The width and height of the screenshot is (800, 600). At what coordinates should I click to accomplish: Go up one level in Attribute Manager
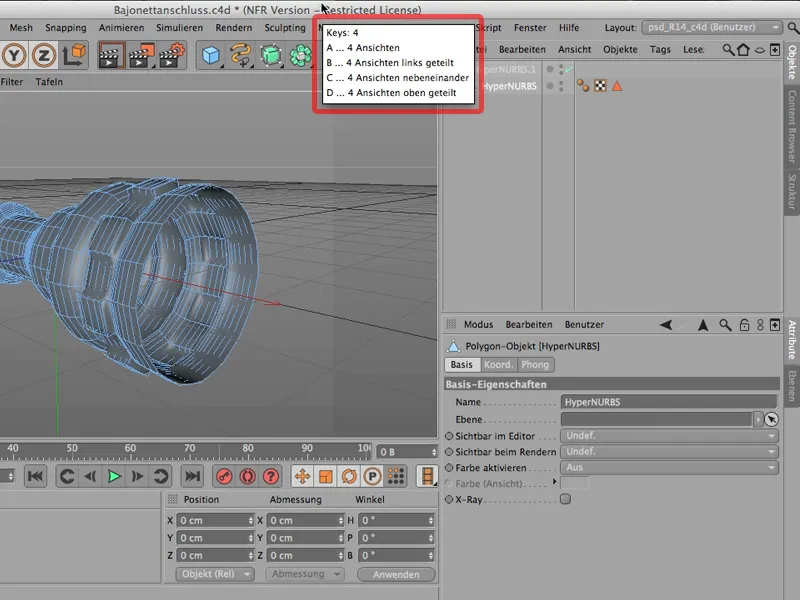703,324
